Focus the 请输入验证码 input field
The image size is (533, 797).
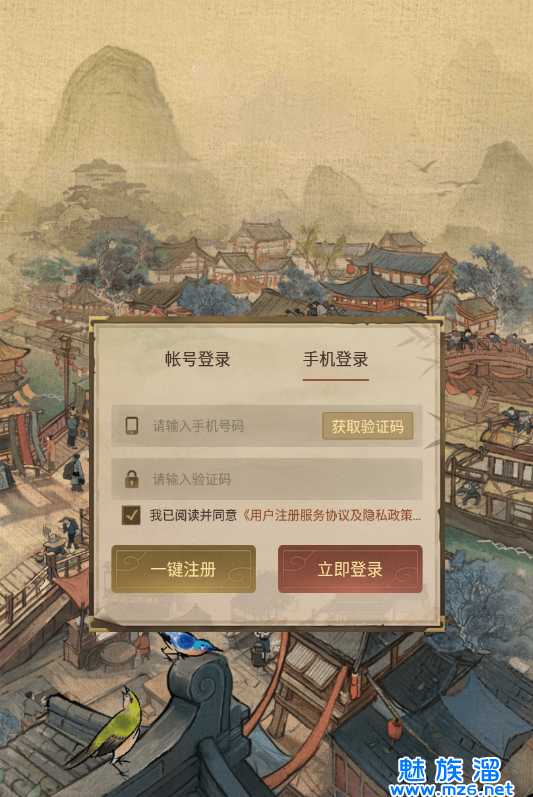(x=267, y=479)
